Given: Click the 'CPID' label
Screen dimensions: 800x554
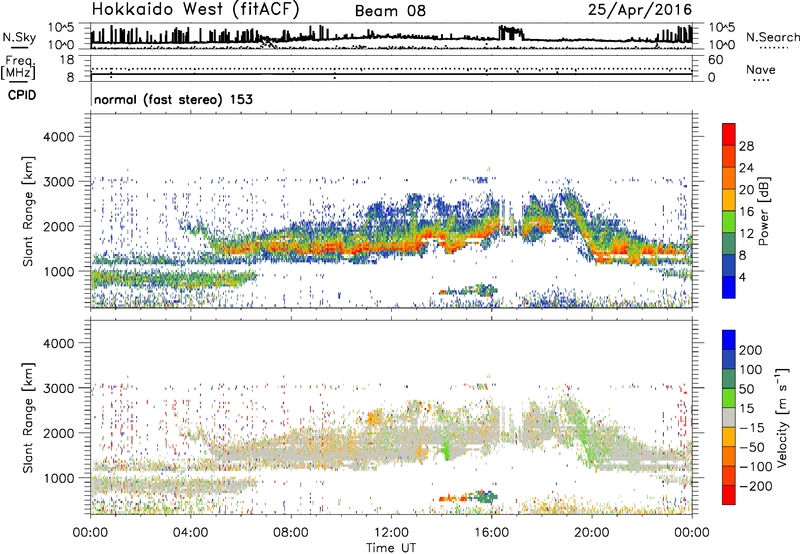Looking at the screenshot, I should coord(22,95).
